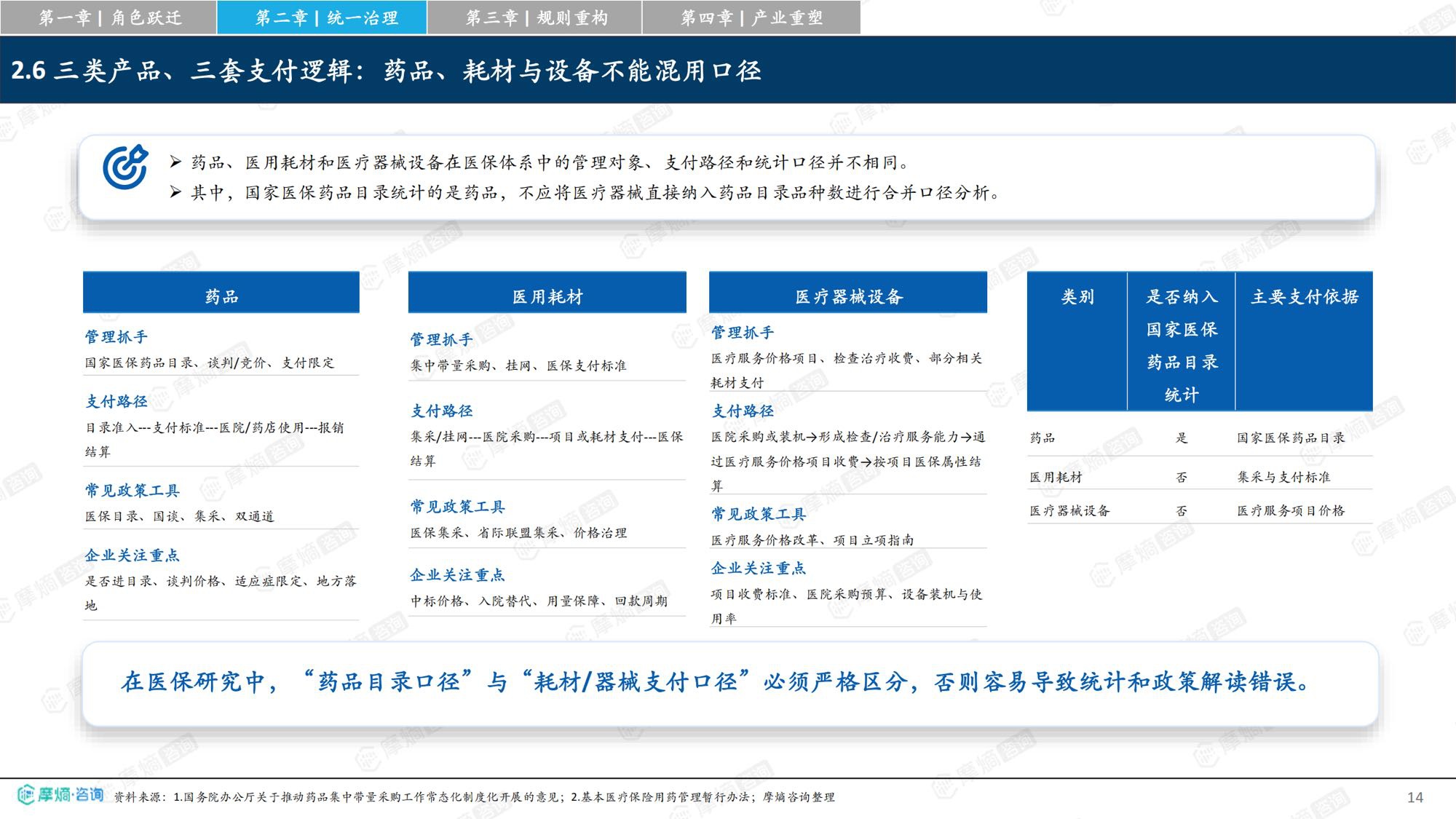Viewport: 1456px width, 819px height.
Task: Click the 管理抓手 heading under 医疗器械设备
Action: tap(743, 333)
